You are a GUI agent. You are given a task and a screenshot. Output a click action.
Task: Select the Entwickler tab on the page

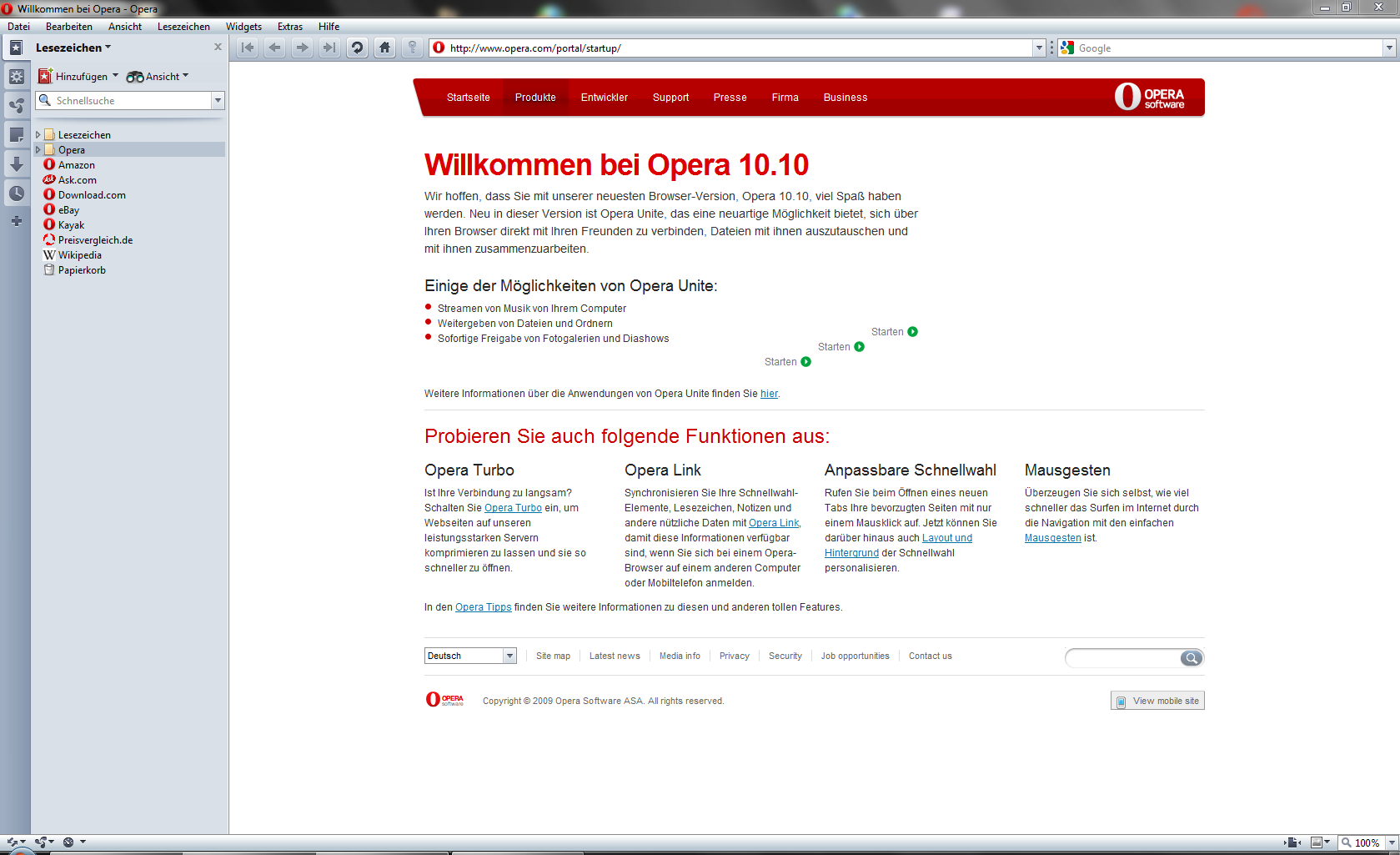pyautogui.click(x=604, y=98)
